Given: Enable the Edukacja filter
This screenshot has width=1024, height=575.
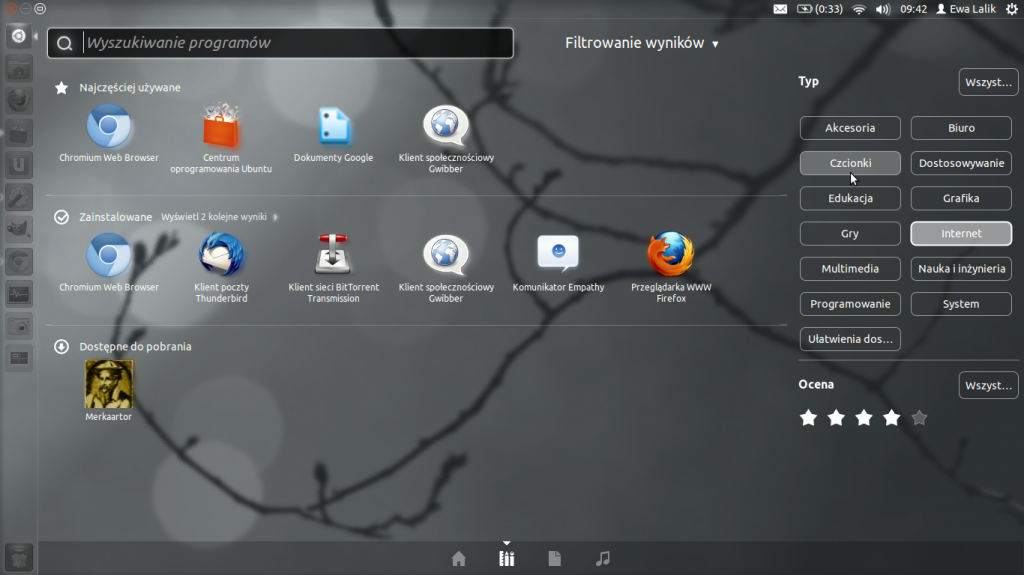Looking at the screenshot, I should [x=850, y=199].
